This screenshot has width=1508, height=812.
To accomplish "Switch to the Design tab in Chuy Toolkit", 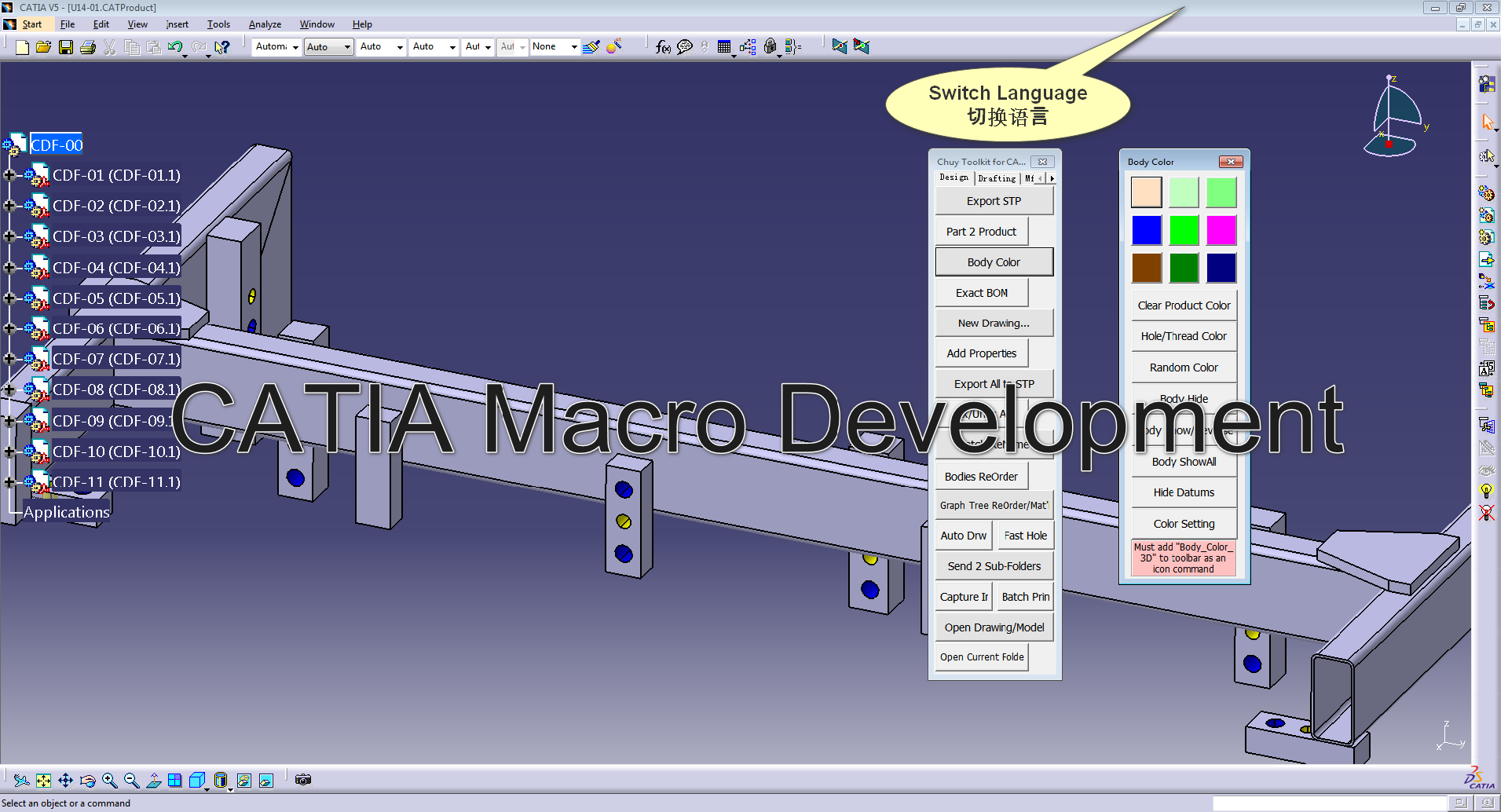I will tap(954, 177).
